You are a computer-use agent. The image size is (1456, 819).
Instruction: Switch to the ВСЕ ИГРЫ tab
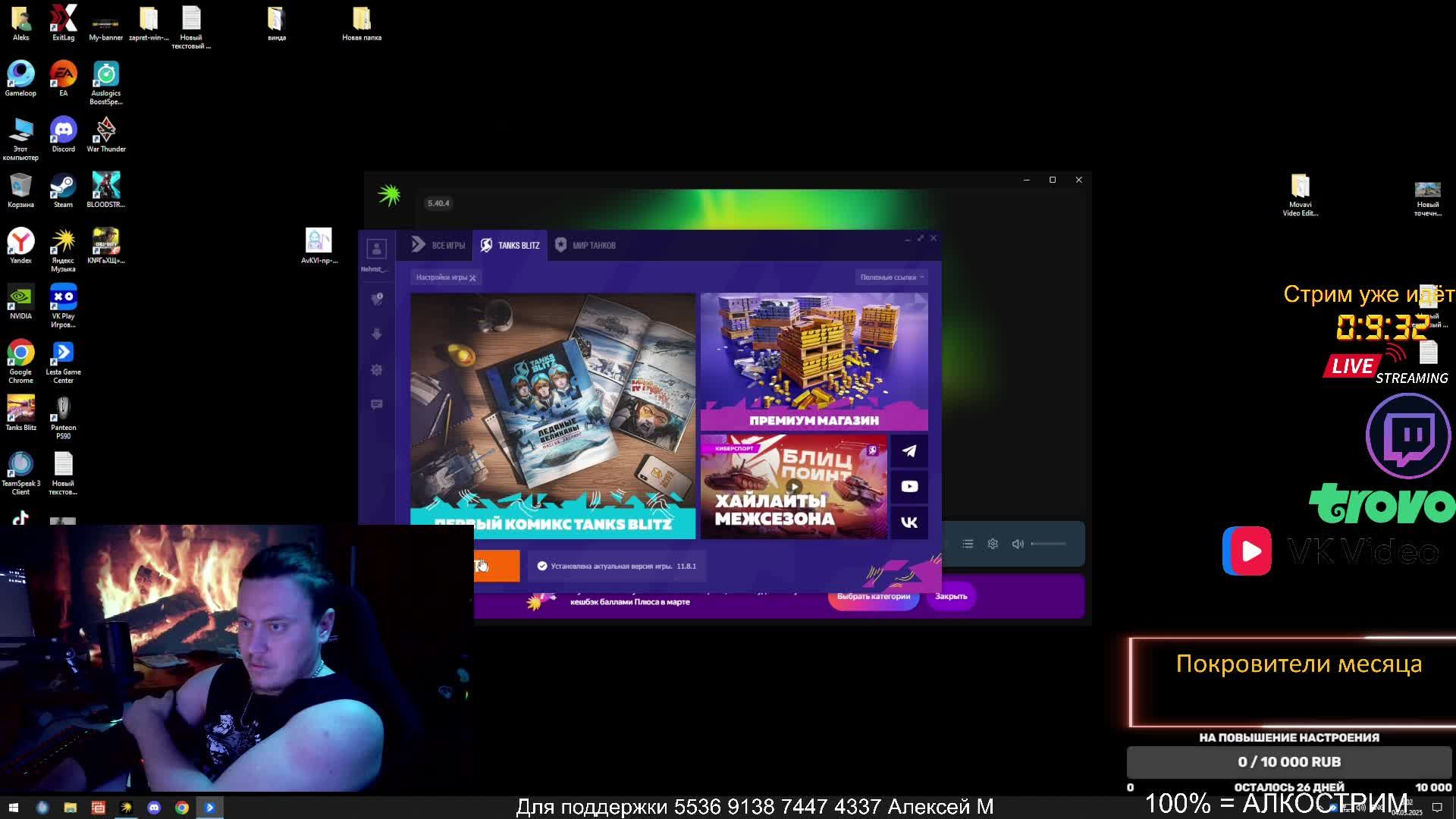point(438,245)
